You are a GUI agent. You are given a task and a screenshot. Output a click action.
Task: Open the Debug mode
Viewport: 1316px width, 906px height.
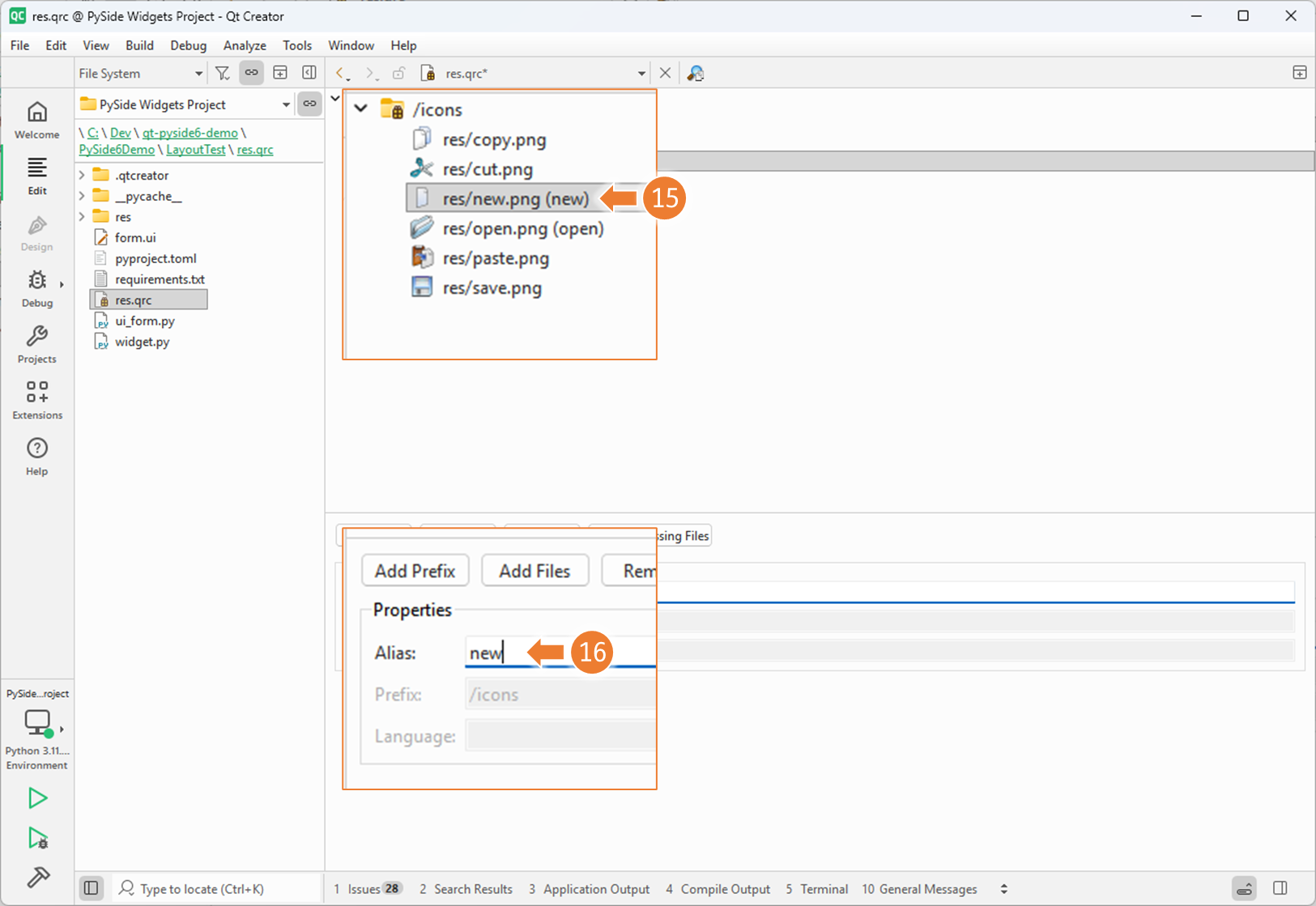pos(36,288)
